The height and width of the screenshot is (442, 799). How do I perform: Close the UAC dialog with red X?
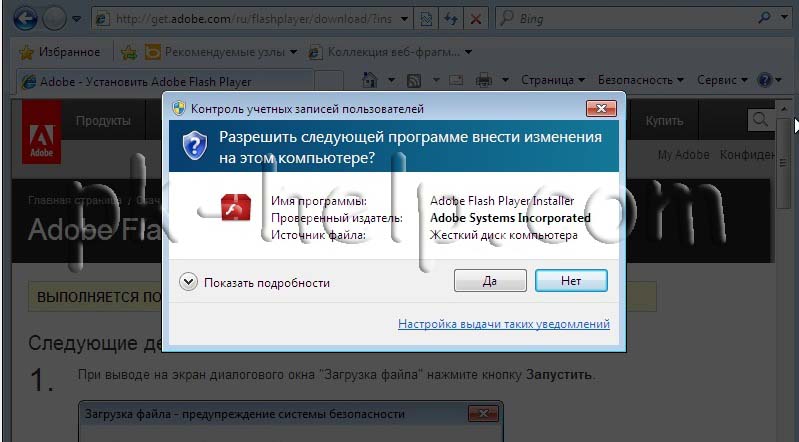601,108
